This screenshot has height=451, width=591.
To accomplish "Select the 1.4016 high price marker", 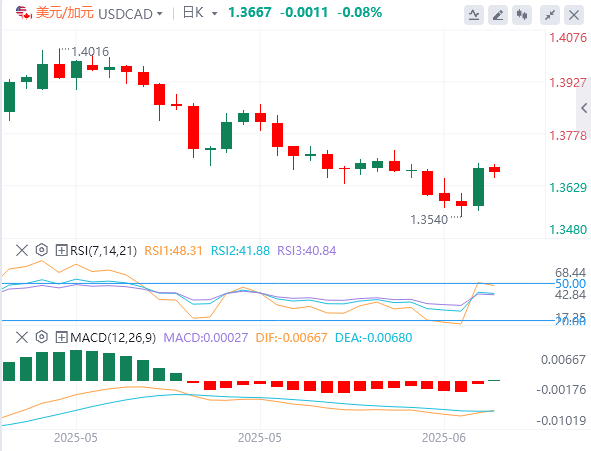I will point(90,52).
